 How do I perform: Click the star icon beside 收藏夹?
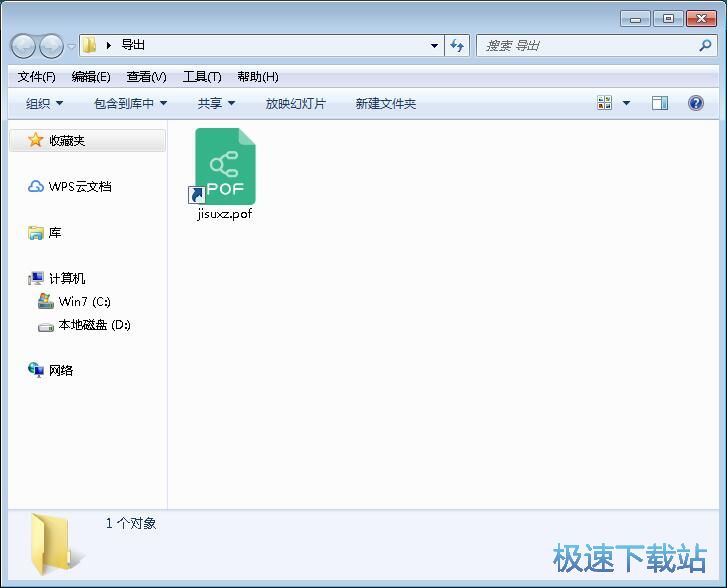[x=36, y=140]
